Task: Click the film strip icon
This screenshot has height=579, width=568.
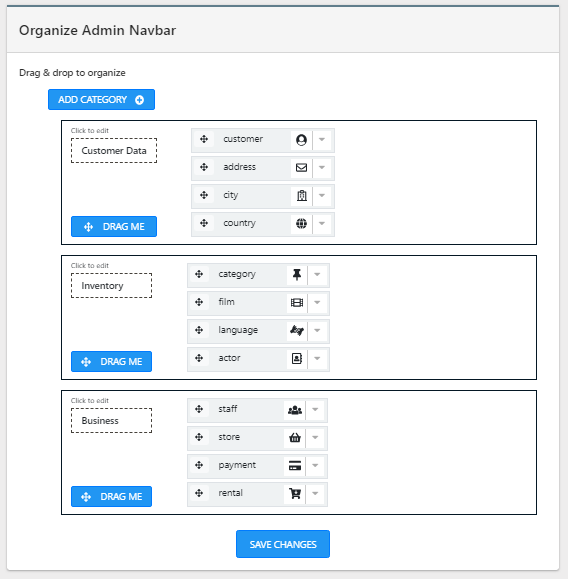Action: coord(297,303)
